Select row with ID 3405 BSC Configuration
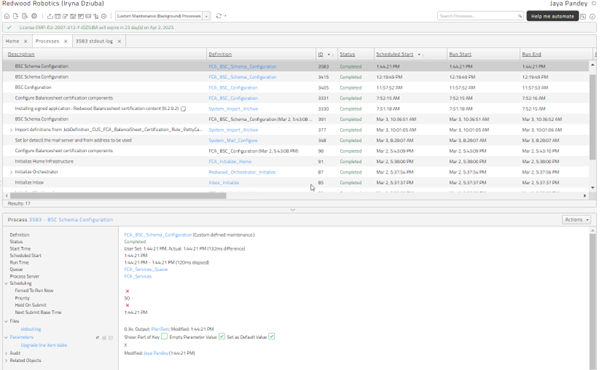 [296, 88]
